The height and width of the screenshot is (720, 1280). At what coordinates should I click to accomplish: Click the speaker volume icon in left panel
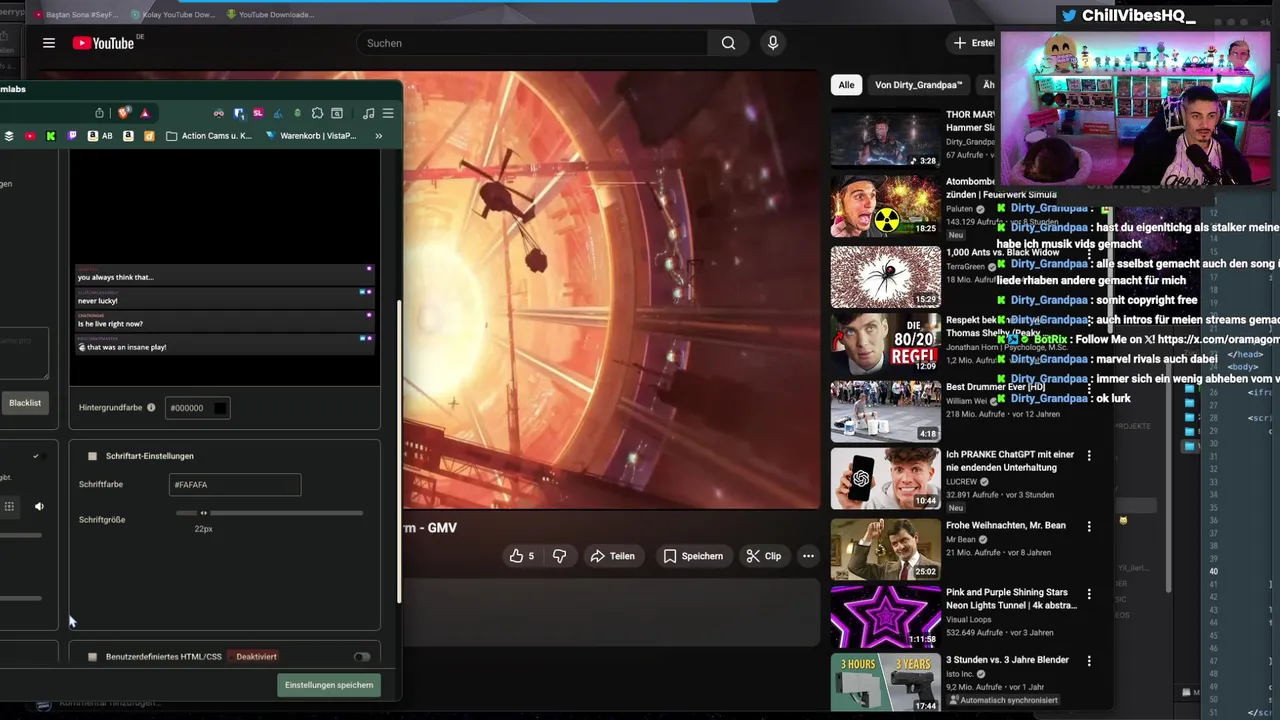[39, 507]
